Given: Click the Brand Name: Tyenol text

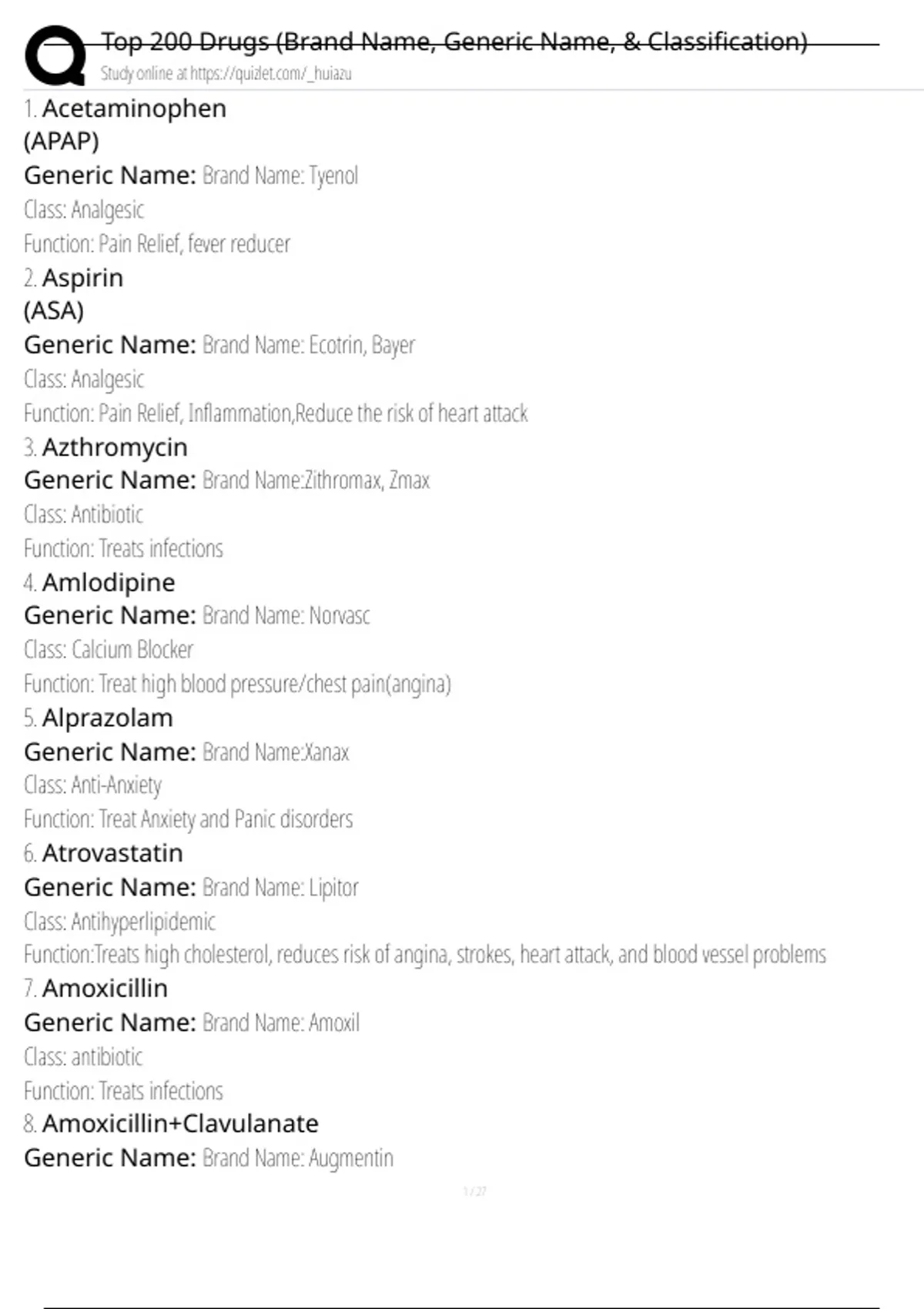Looking at the screenshot, I should point(280,176).
